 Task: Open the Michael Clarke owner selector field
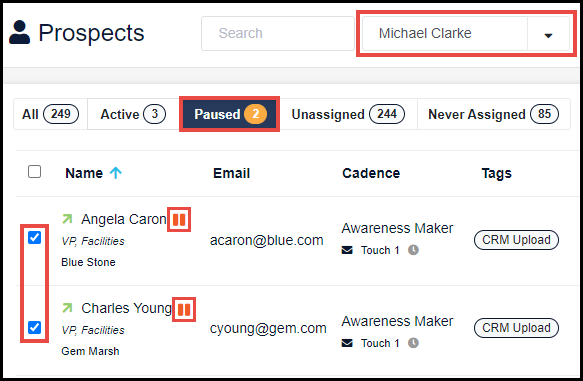tap(445, 33)
